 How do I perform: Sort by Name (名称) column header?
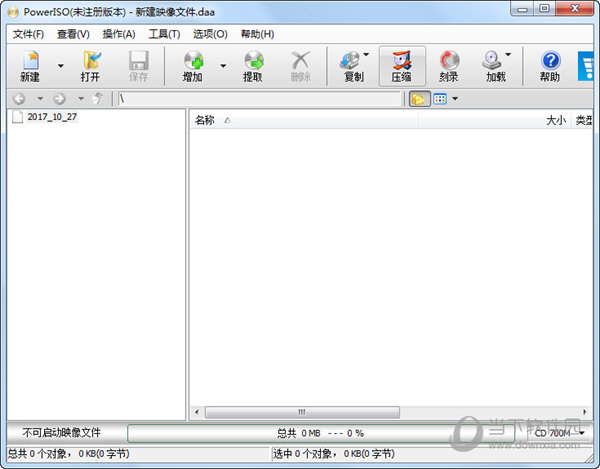point(304,121)
